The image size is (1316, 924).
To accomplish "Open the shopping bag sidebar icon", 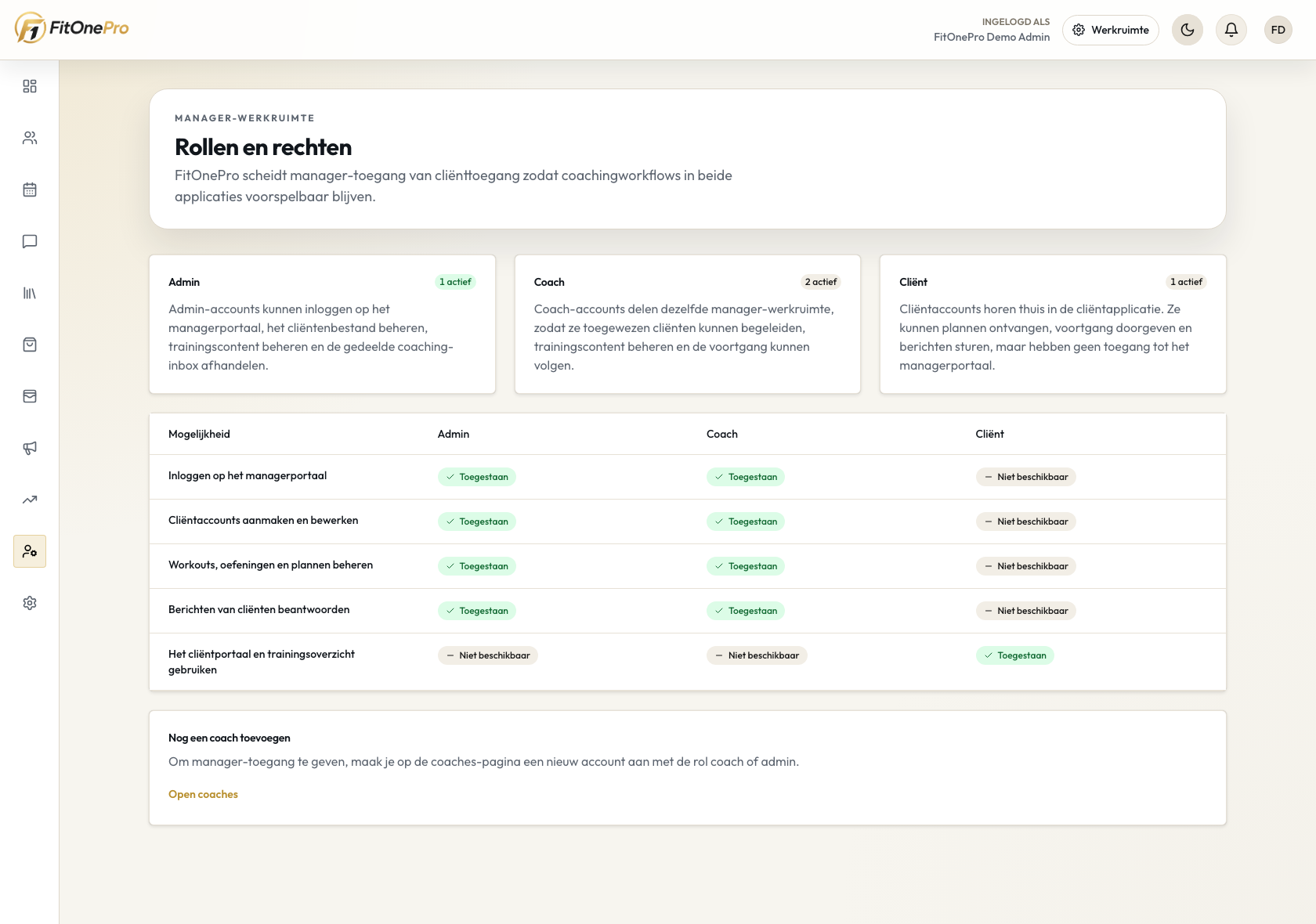I will pos(30,345).
